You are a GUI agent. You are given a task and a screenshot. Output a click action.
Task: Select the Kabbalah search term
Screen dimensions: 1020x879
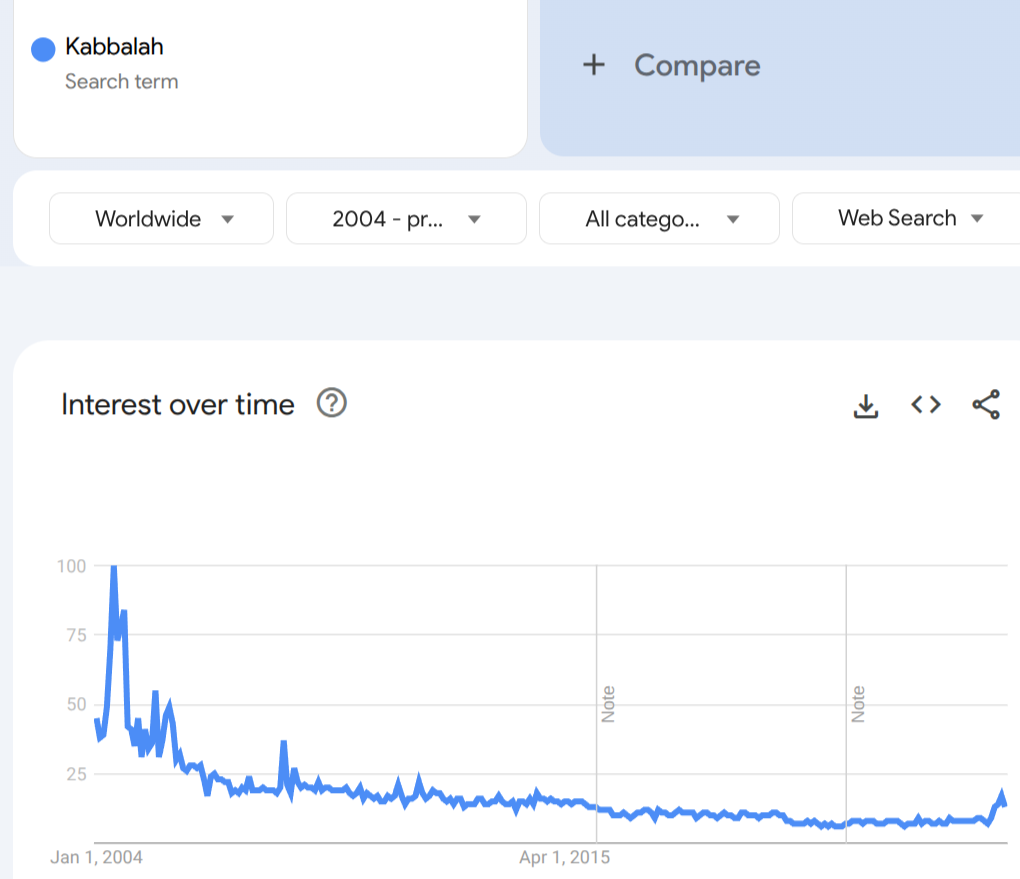[114, 47]
